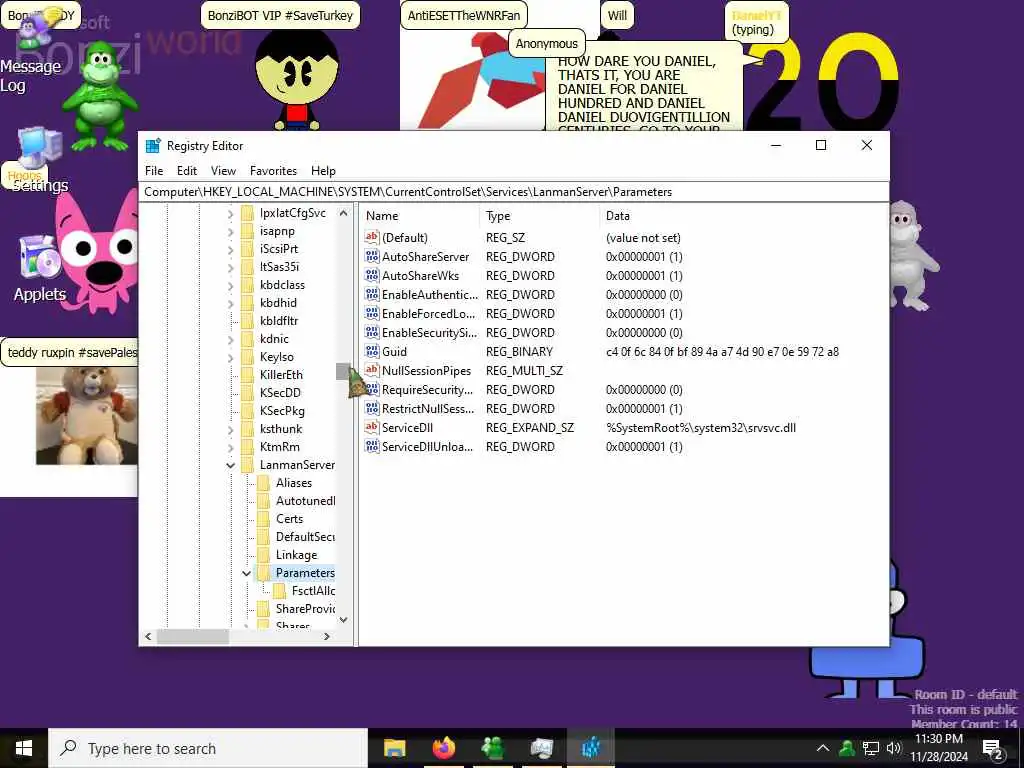Image resolution: width=1024 pixels, height=768 pixels.
Task: Click the %SystemRoot%\system32\srvsvc.dll data
Action: 701,428
